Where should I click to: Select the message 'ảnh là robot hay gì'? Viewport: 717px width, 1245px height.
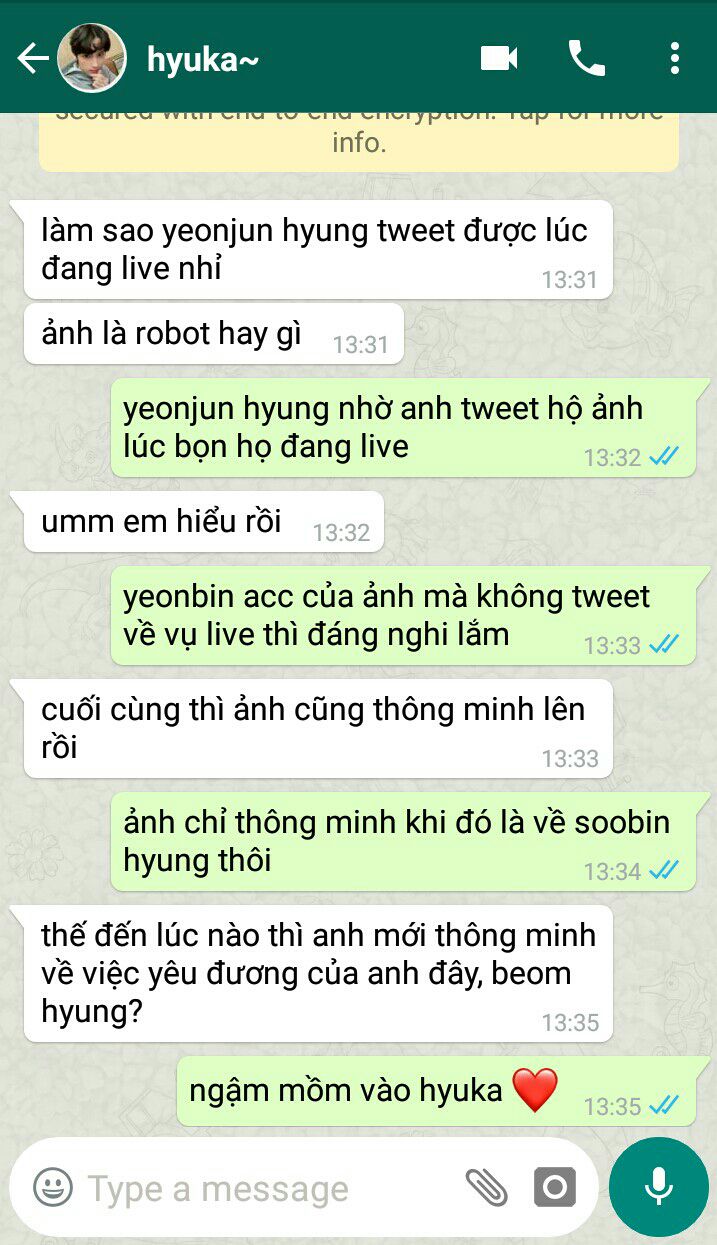pos(213,334)
